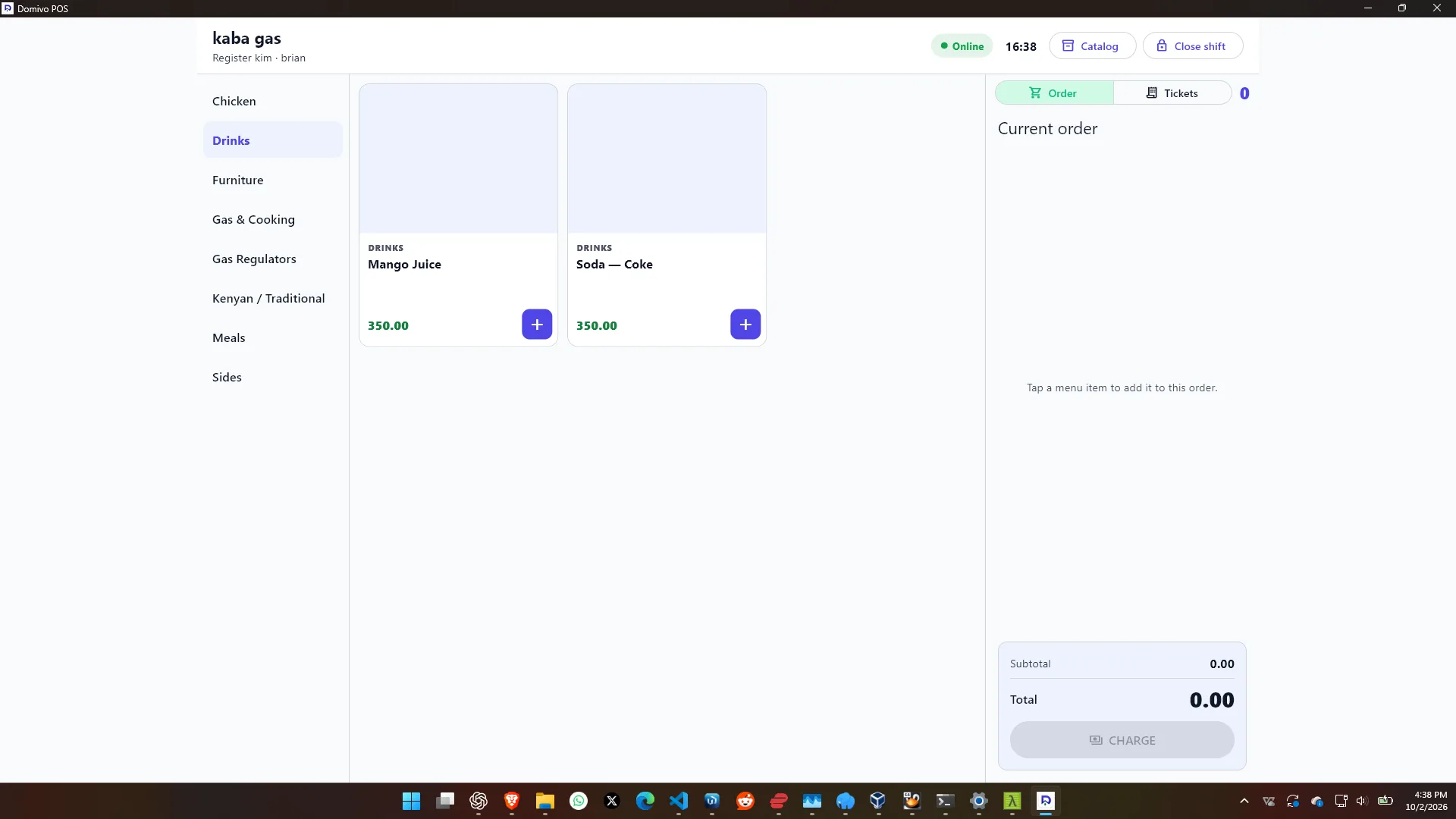This screenshot has width=1456, height=819.
Task: Choose the Gas Regulators category
Action: coord(273,259)
